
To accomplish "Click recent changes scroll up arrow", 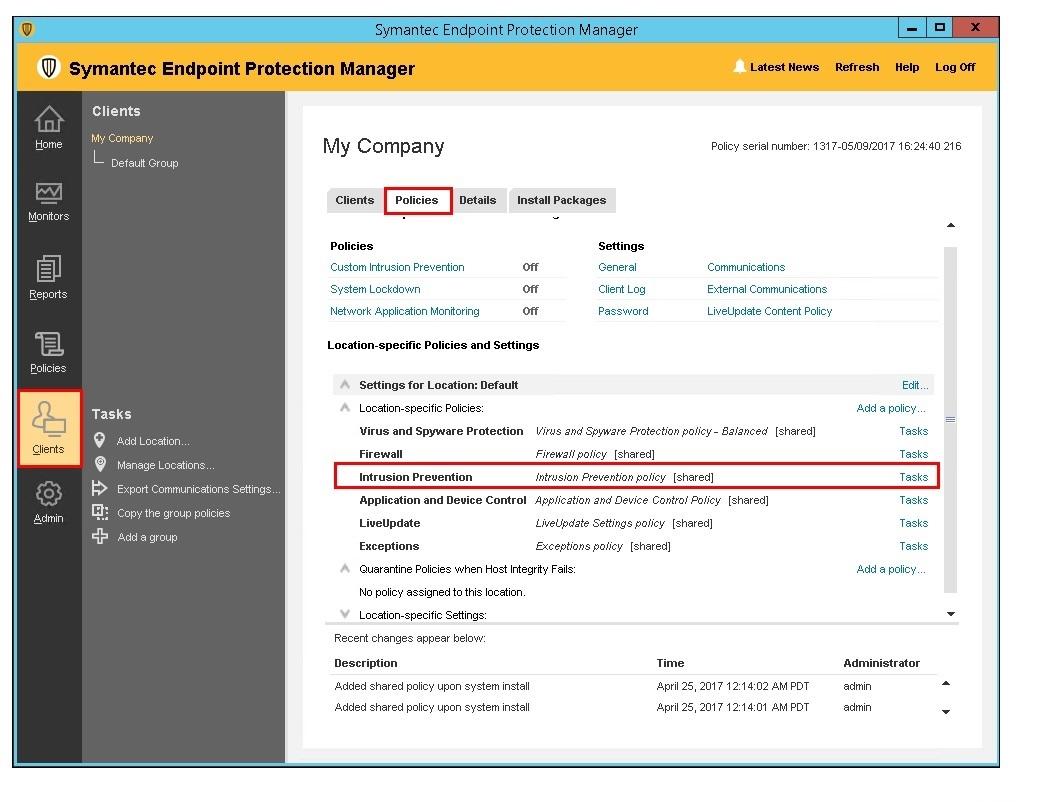I will 946,684.
